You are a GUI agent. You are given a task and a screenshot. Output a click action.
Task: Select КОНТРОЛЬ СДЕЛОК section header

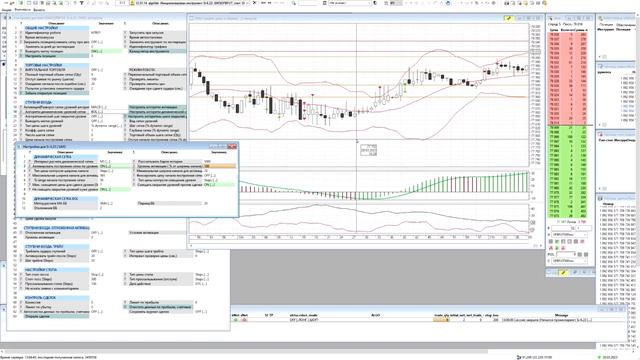(56, 298)
